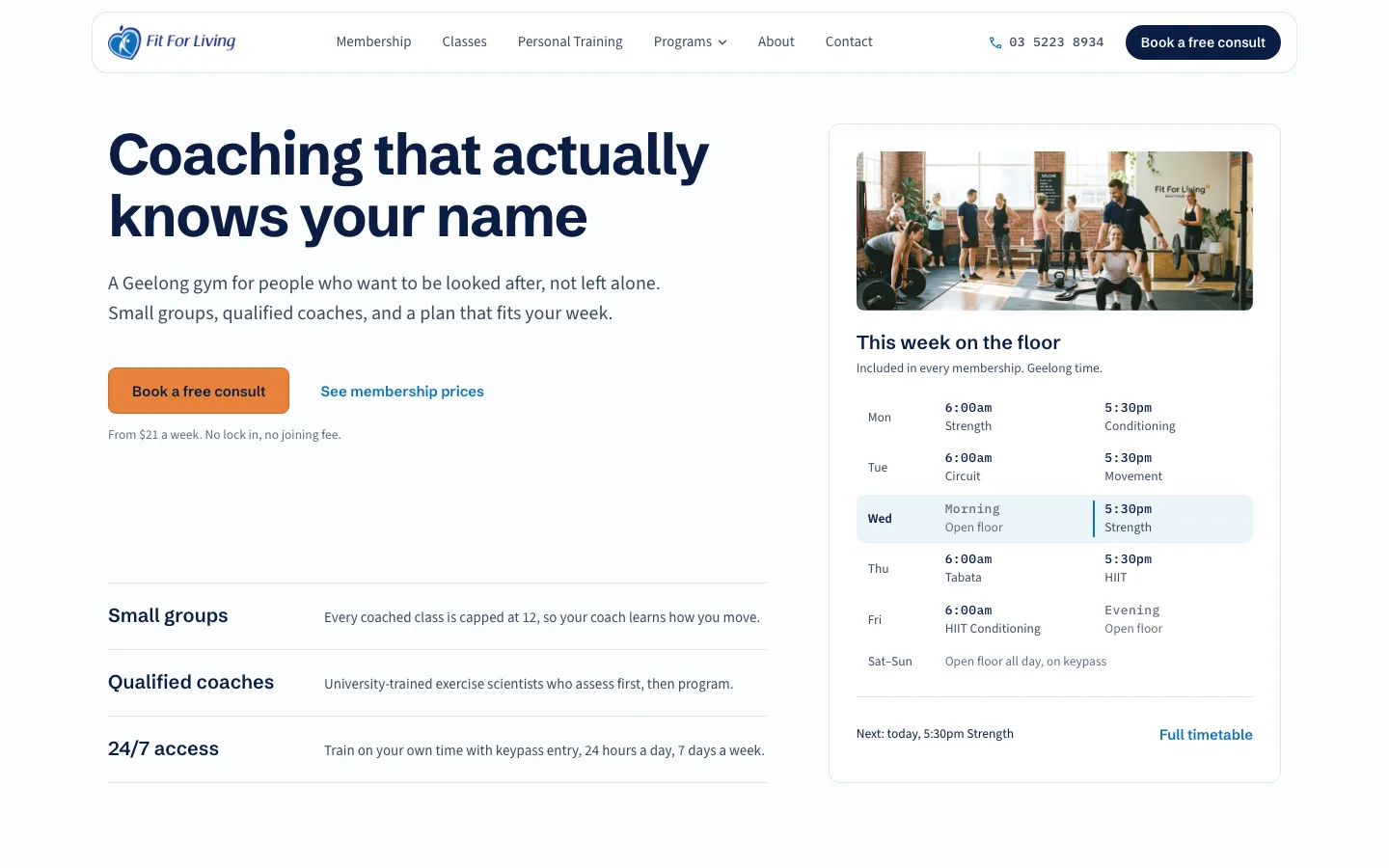Follow the See membership prices link

tap(402, 392)
